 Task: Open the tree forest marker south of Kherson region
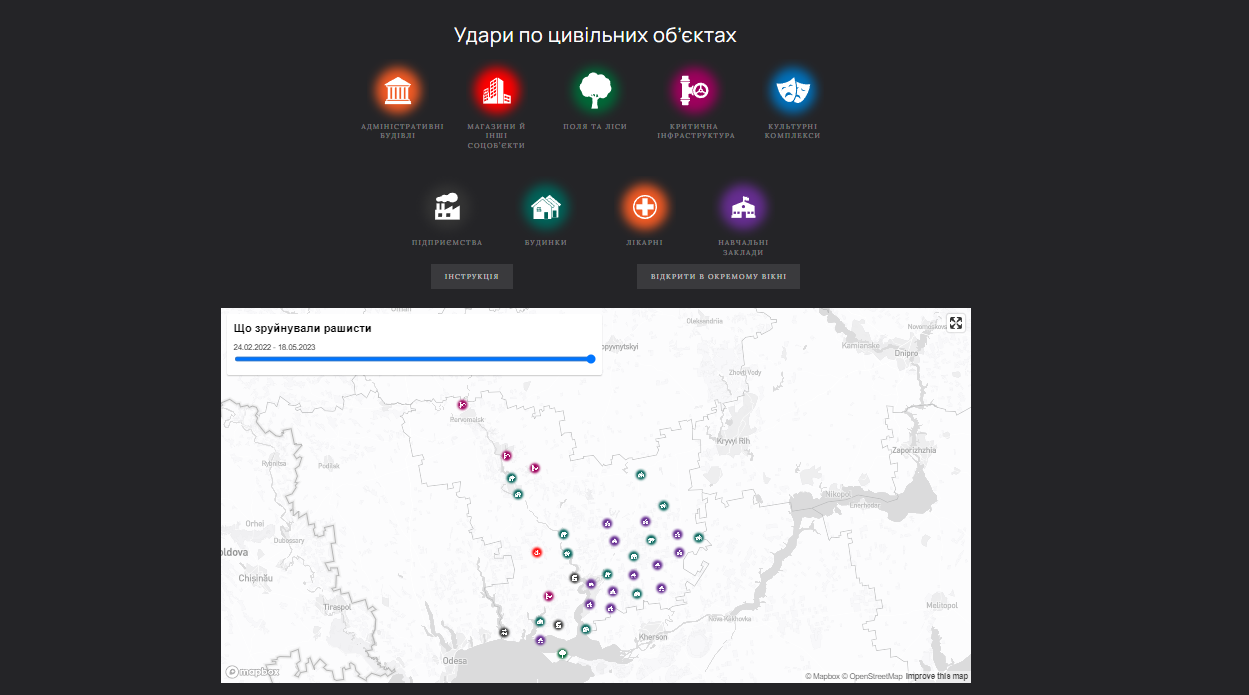click(x=563, y=653)
